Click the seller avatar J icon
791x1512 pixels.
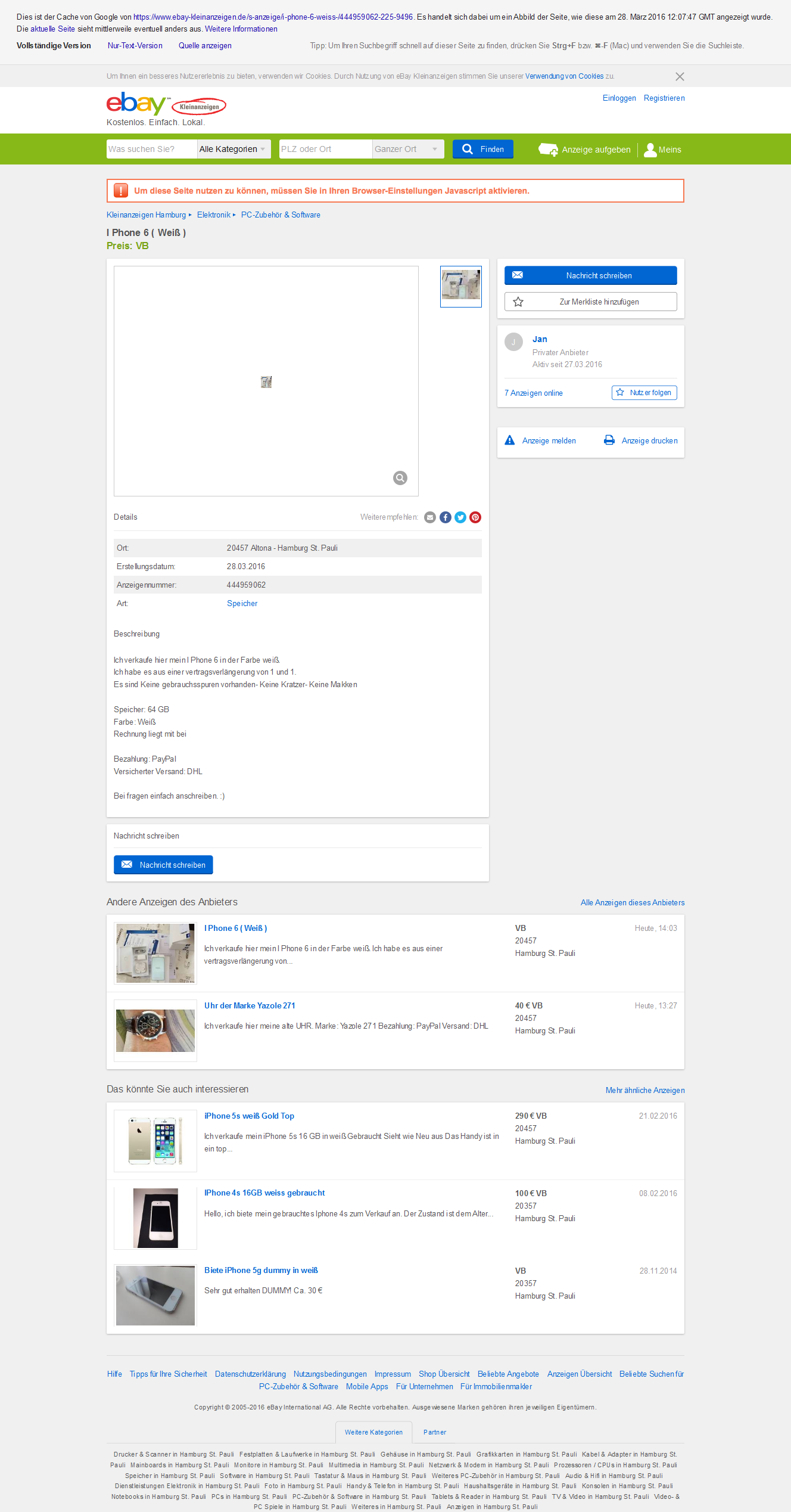coord(513,342)
